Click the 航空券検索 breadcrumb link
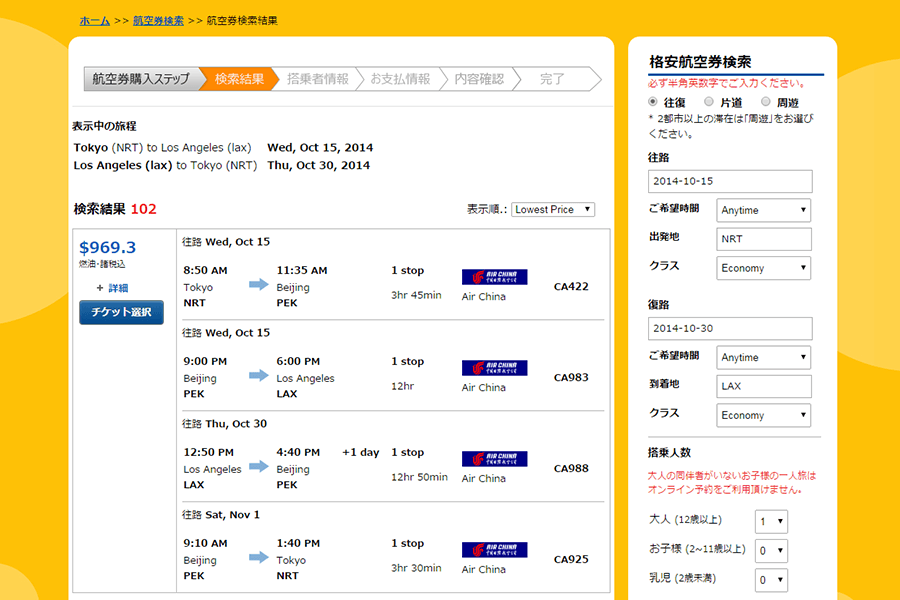 tap(158, 21)
